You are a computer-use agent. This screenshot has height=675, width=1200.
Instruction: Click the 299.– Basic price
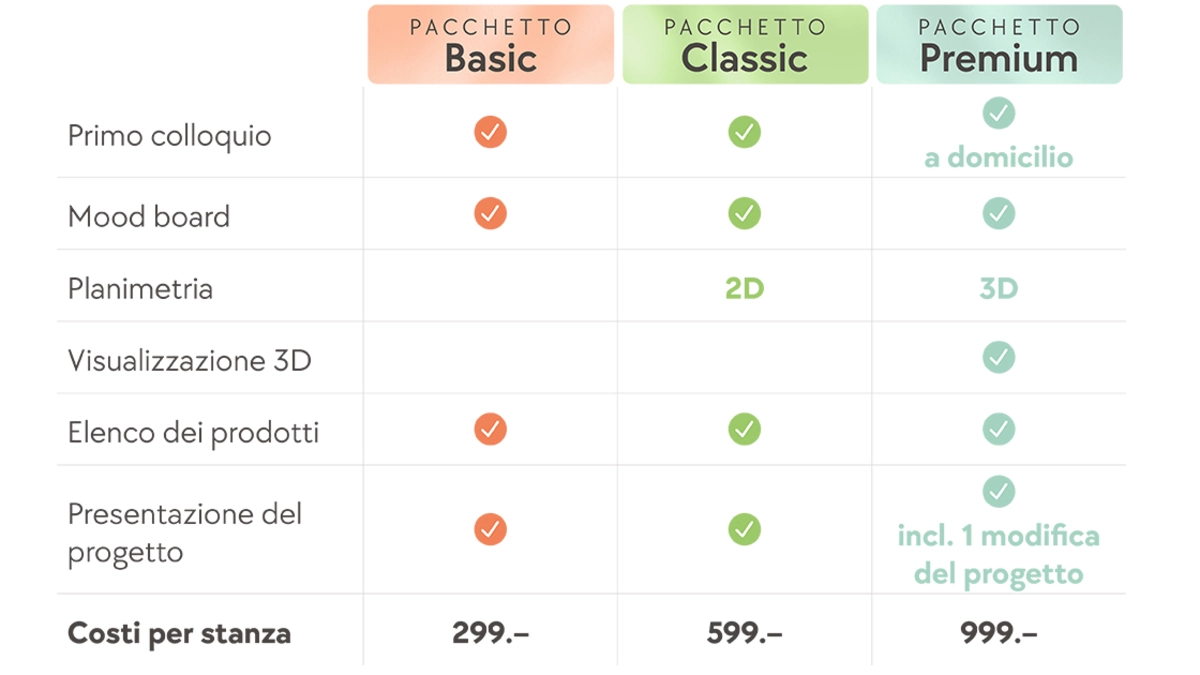click(x=490, y=633)
